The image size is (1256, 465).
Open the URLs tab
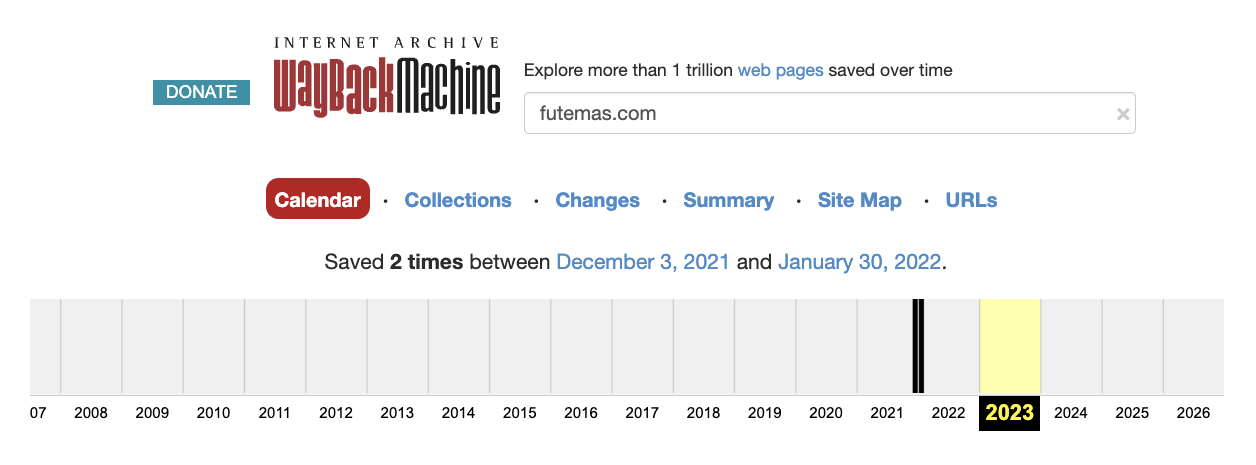971,200
